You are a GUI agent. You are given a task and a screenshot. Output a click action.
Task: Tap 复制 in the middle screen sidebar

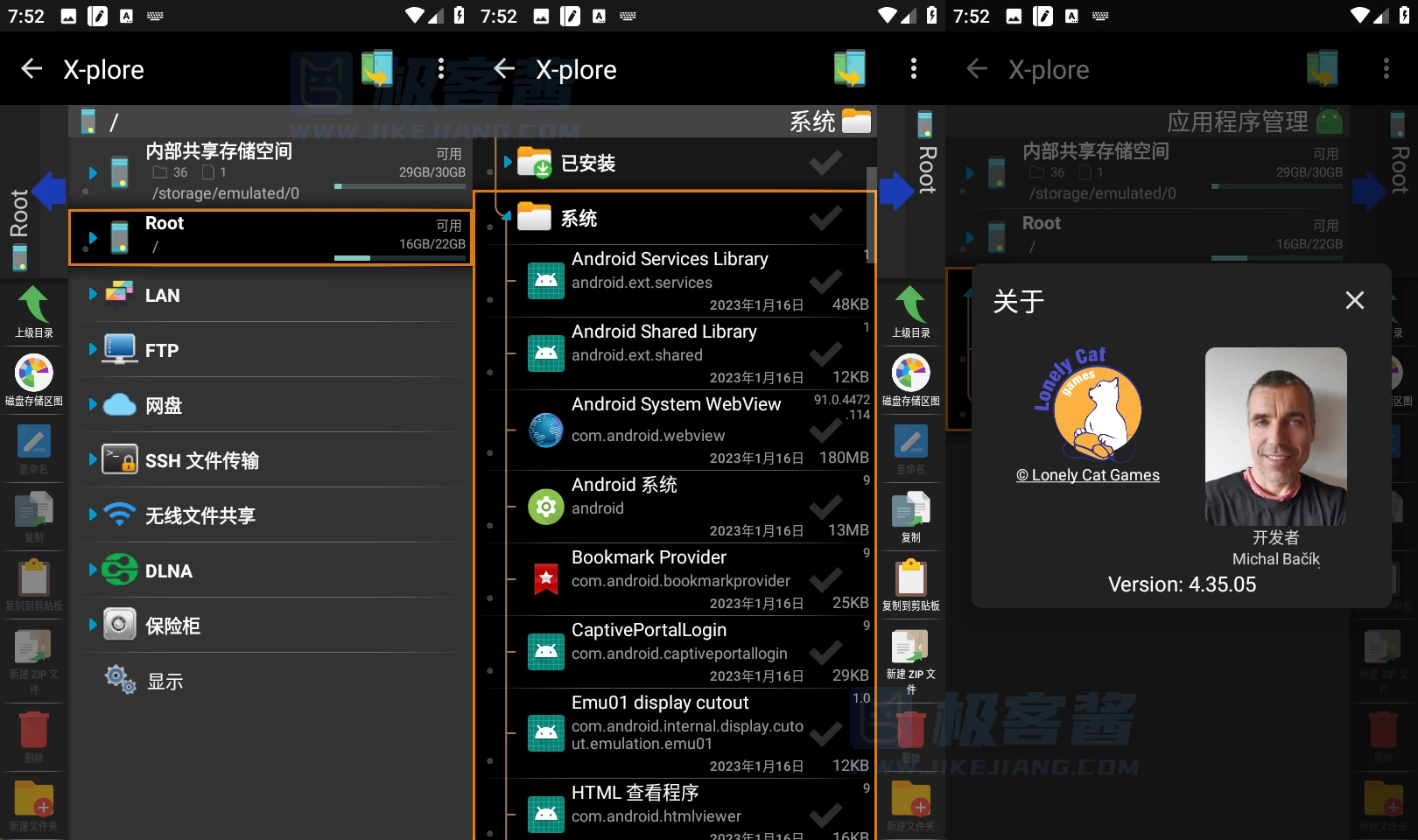910,517
